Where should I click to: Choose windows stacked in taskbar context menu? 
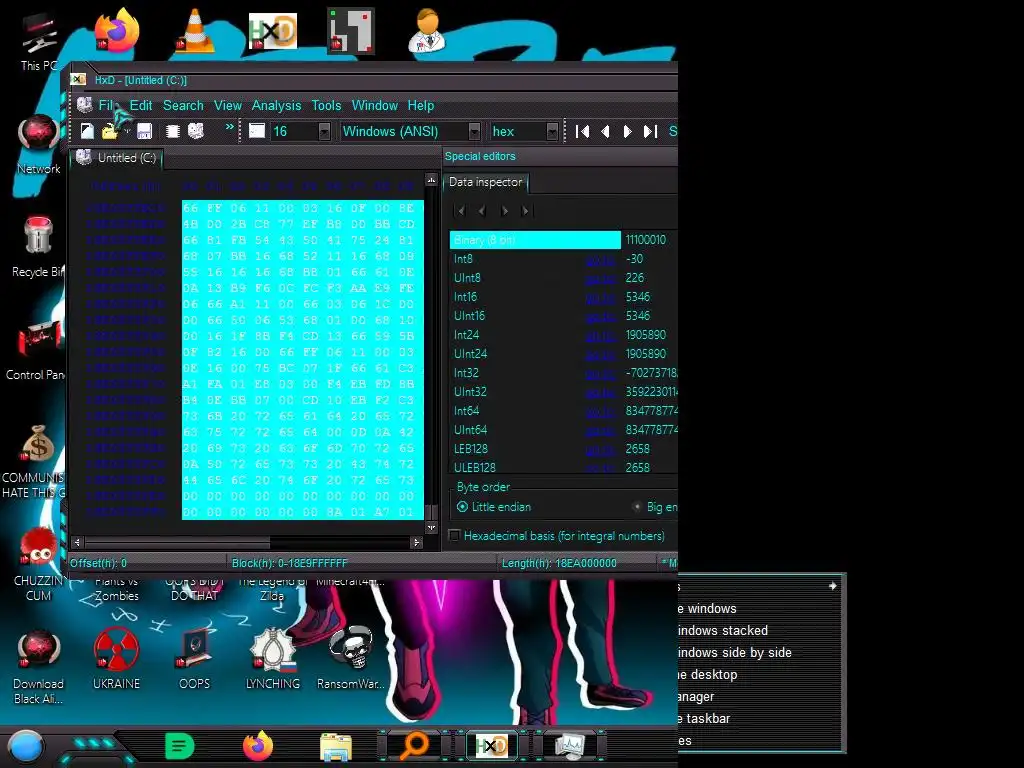pyautogui.click(x=722, y=630)
